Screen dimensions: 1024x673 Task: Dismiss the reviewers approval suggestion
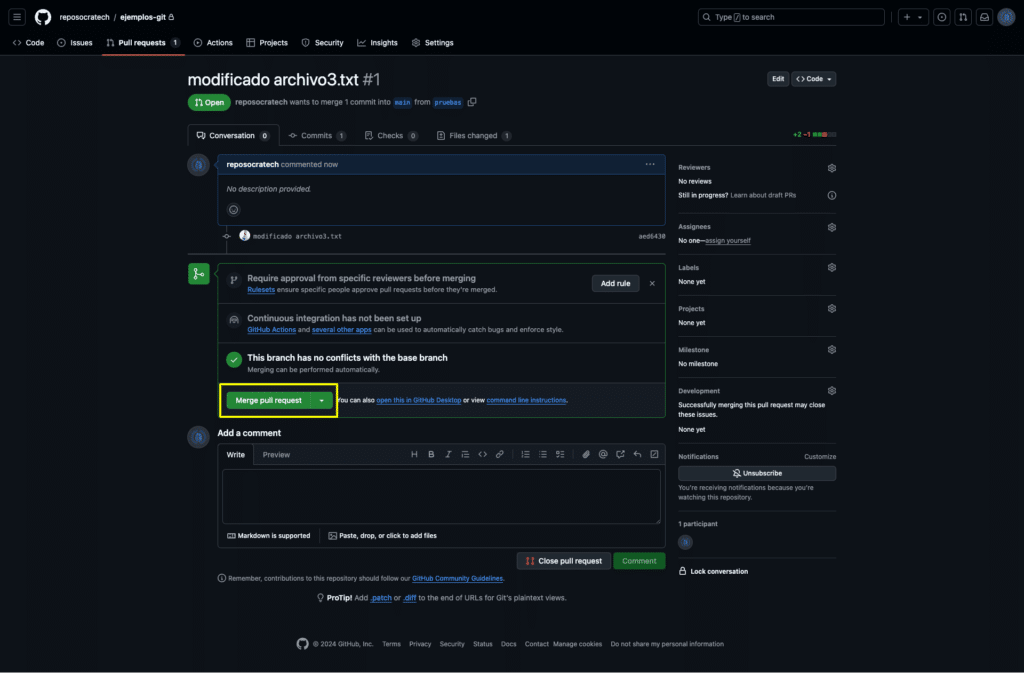tap(652, 283)
